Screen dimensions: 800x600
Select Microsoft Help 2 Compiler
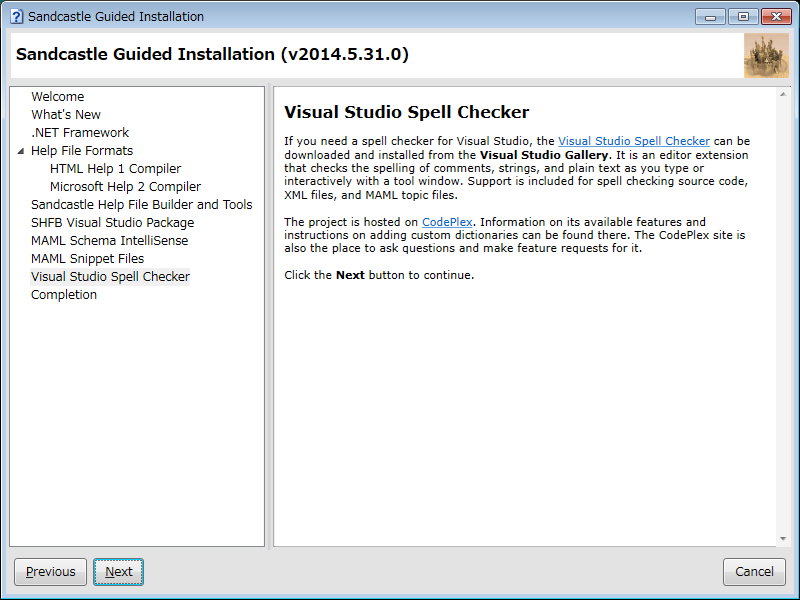(126, 187)
